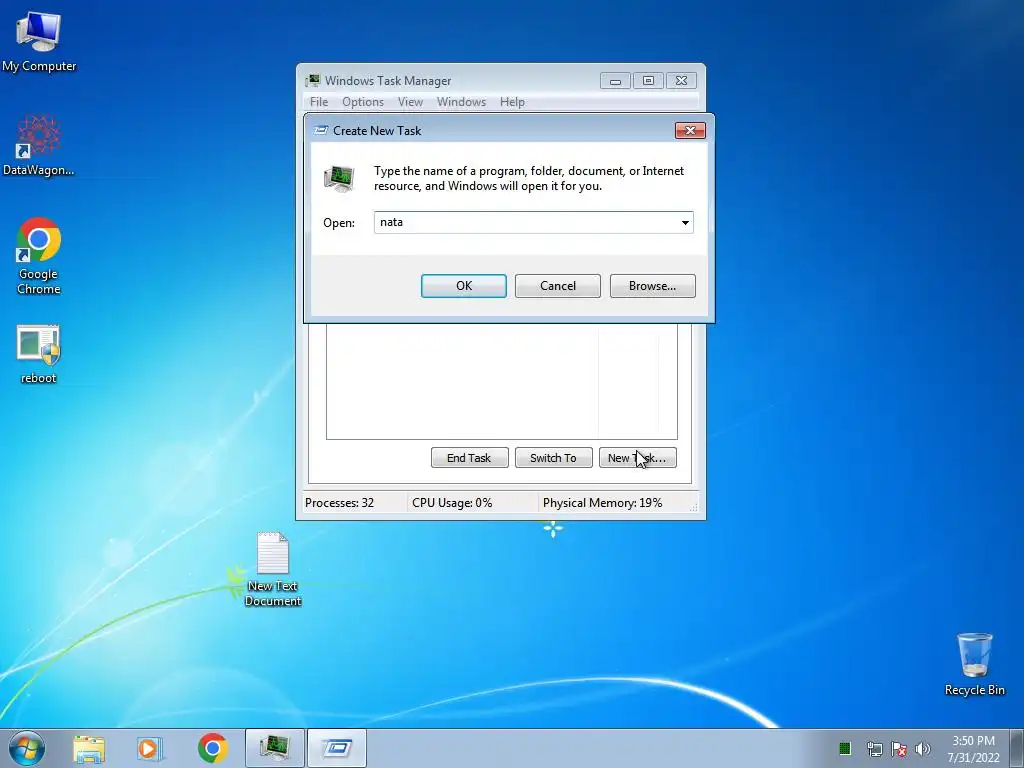Viewport: 1024px width, 768px height.
Task: Click the Task Manager title bar icon
Action: click(x=313, y=80)
